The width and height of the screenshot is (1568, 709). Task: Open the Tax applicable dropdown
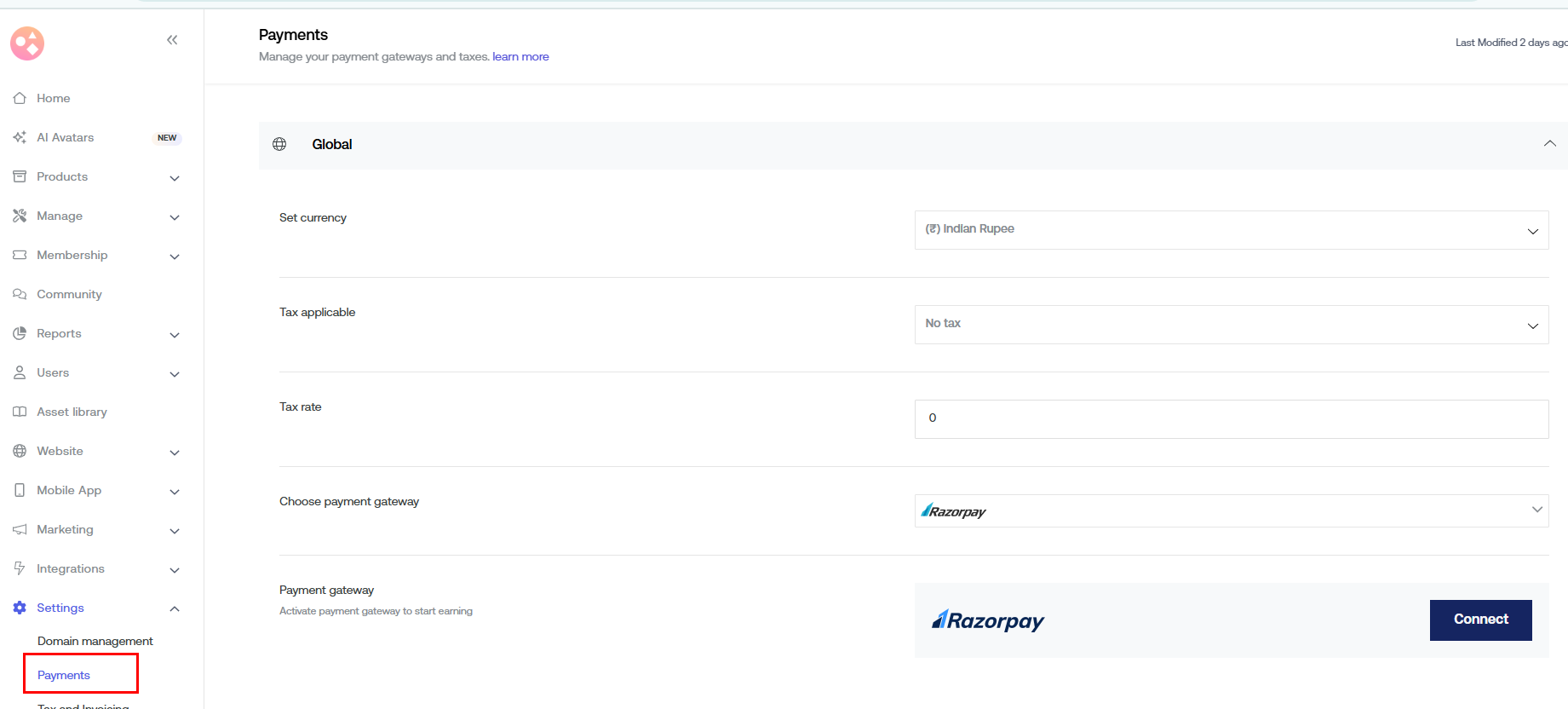(x=1231, y=325)
